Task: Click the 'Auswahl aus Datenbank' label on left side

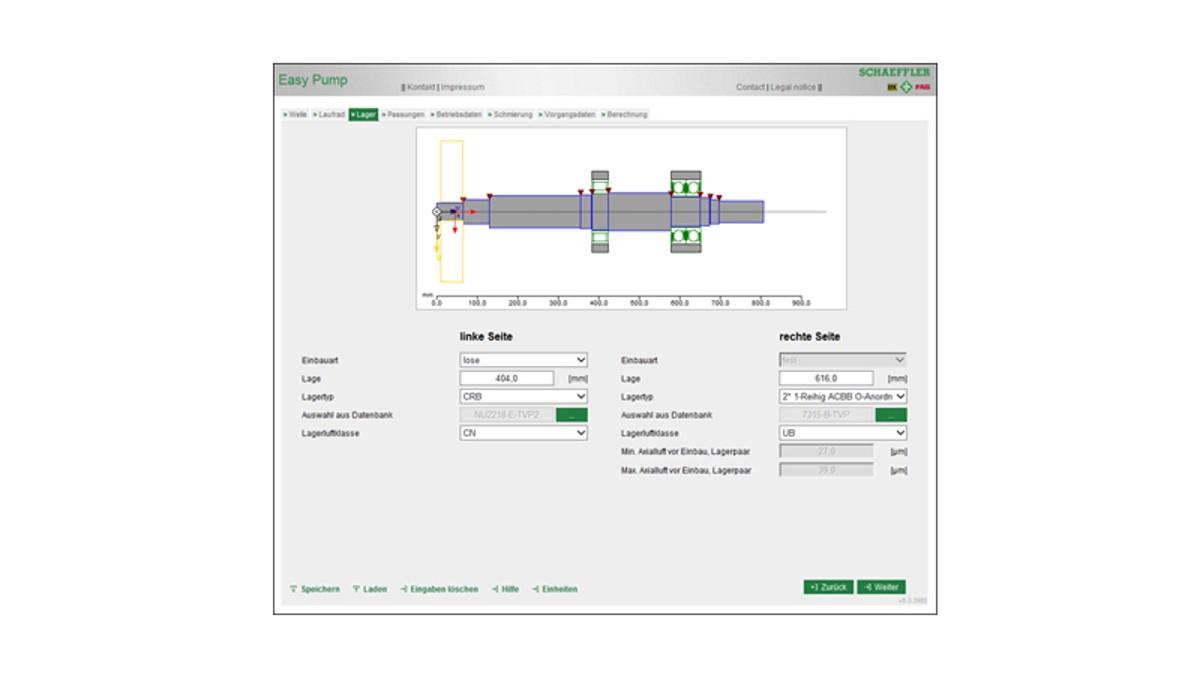Action: (x=347, y=415)
